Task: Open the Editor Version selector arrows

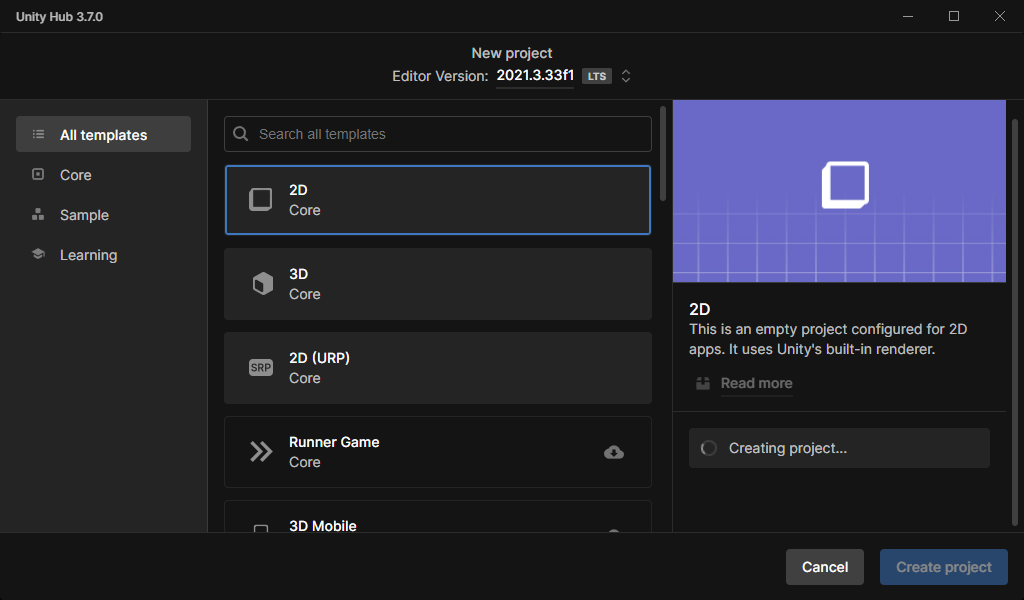Action: [x=626, y=76]
